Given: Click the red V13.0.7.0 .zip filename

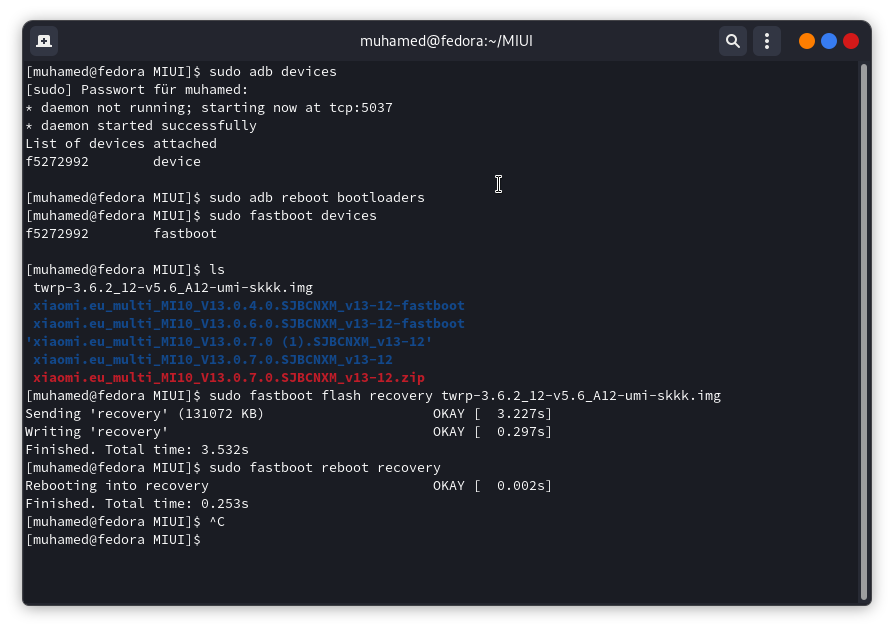Looking at the screenshot, I should [x=229, y=378].
